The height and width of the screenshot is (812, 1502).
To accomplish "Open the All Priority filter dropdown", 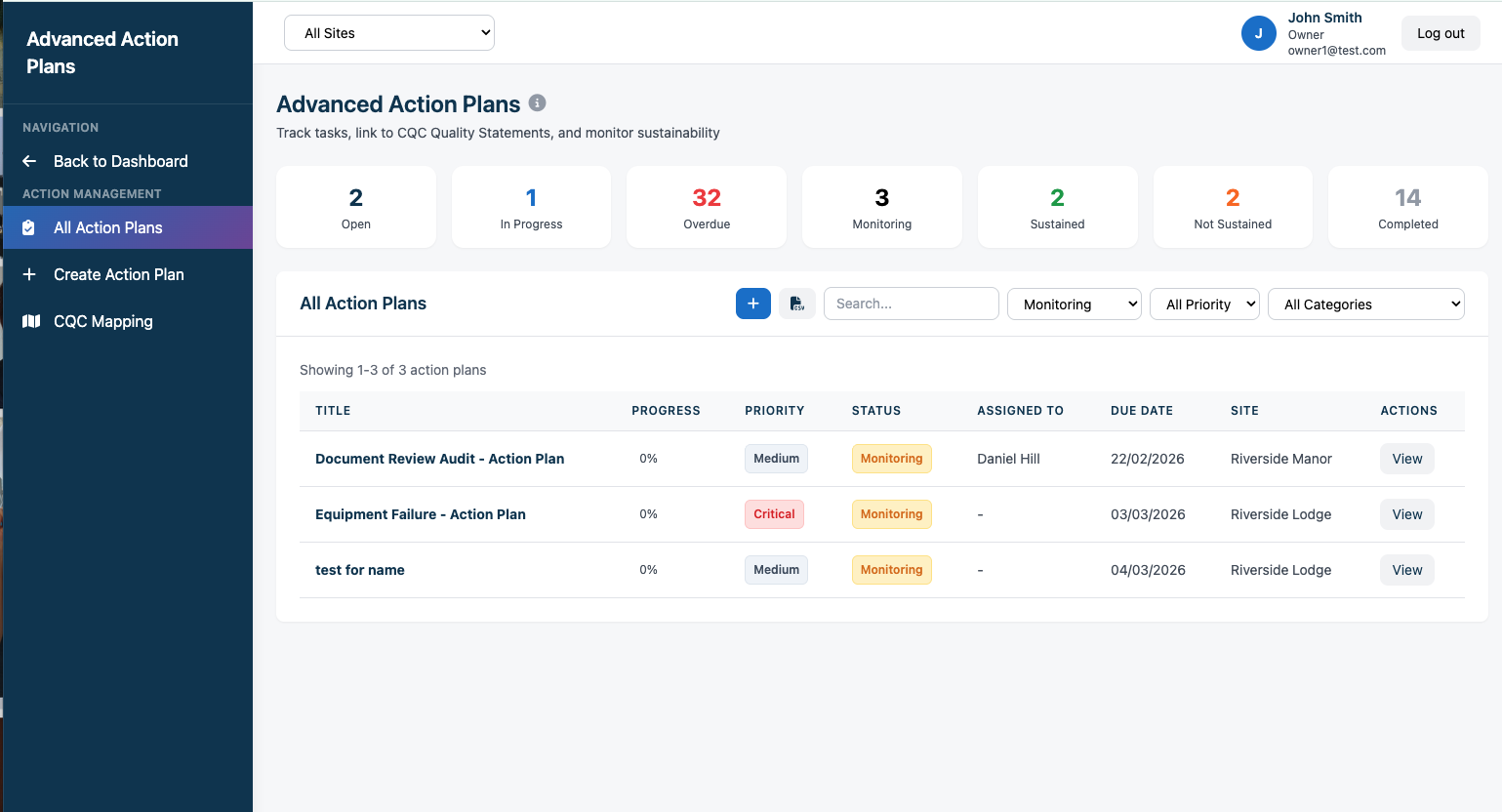I will point(1204,304).
